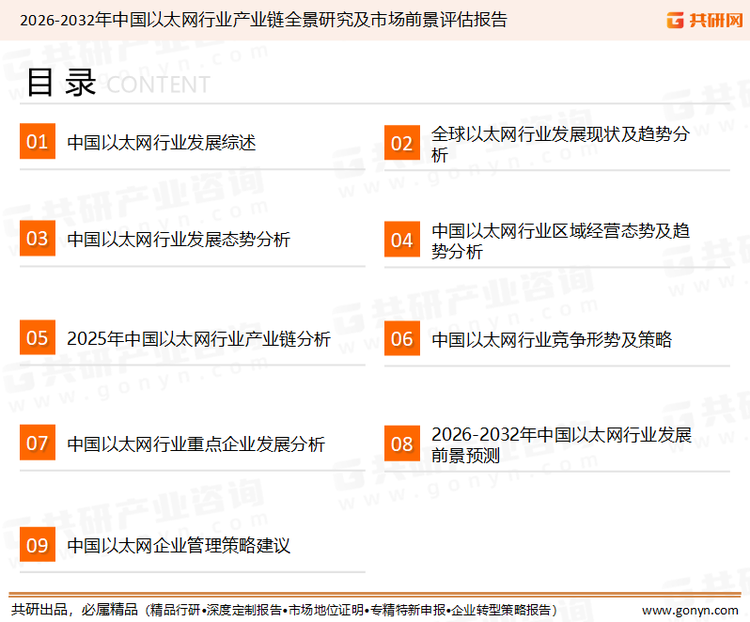Screen dimensions: 750x622
Task: Click the report title in the header
Action: coord(263,20)
